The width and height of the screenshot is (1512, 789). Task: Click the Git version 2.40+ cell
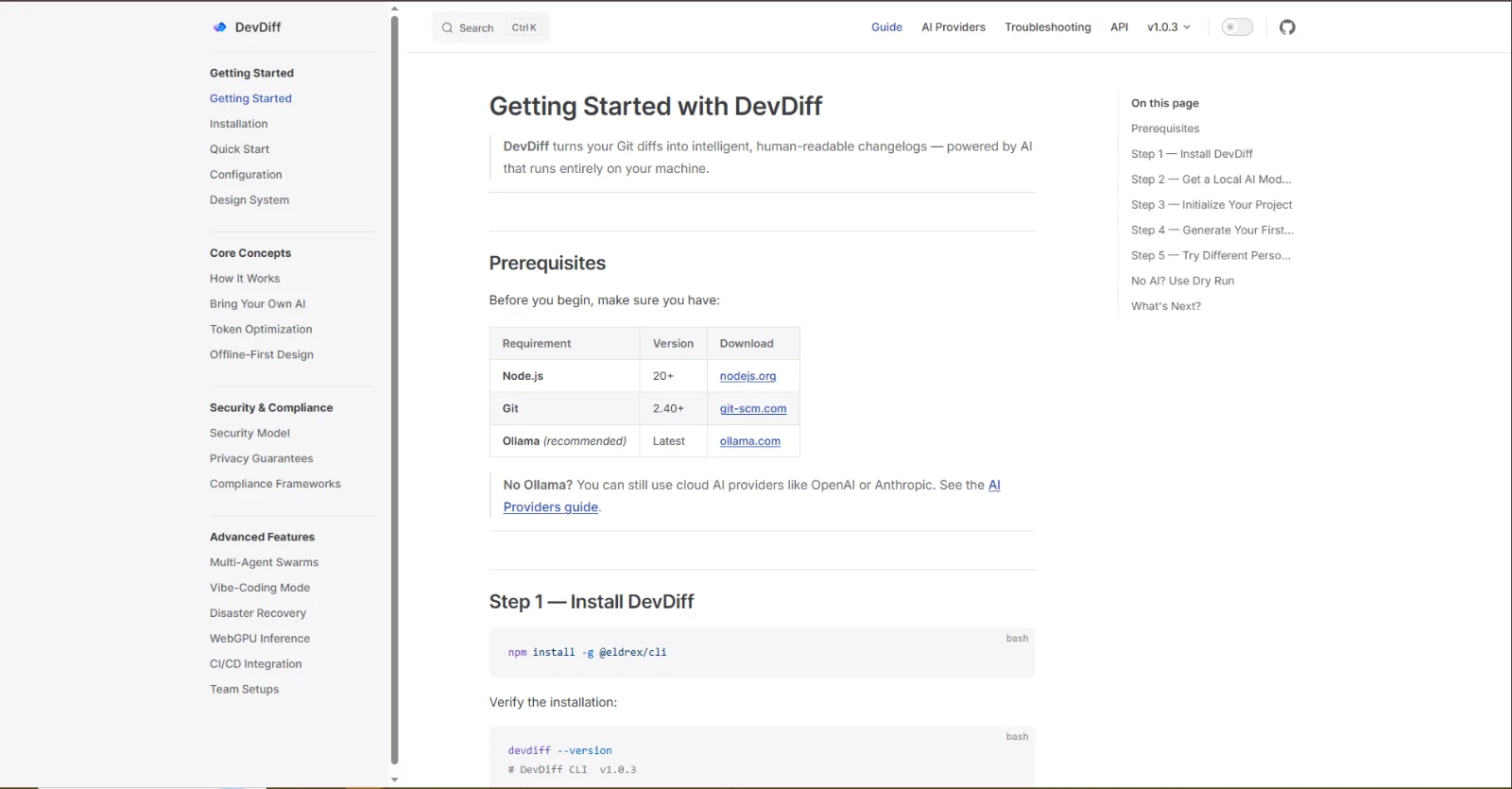click(x=674, y=409)
